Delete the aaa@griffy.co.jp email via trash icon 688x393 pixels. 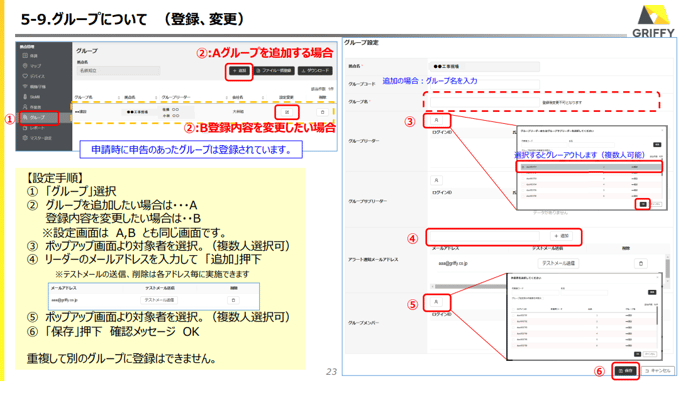(x=641, y=264)
